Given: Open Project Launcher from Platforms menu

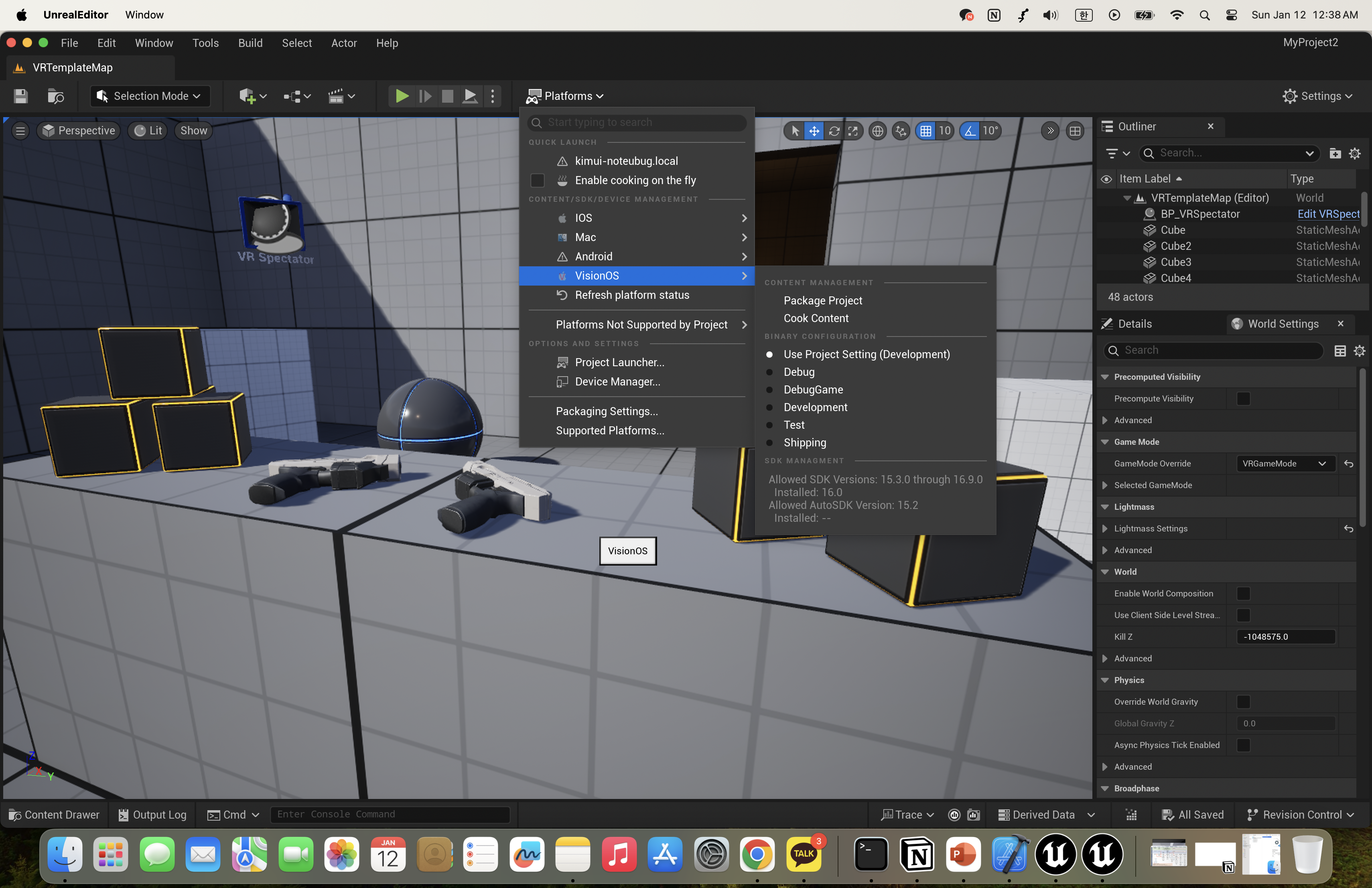Looking at the screenshot, I should tap(636, 363).
